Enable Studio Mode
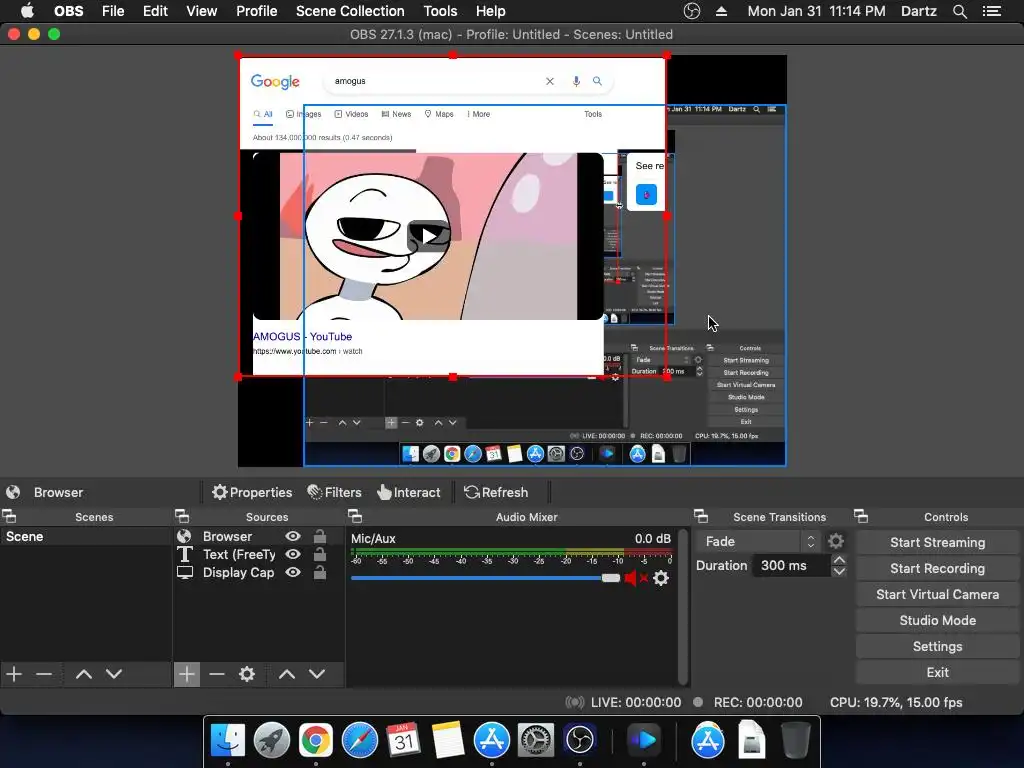The width and height of the screenshot is (1024, 768). pyautogui.click(x=937, y=621)
